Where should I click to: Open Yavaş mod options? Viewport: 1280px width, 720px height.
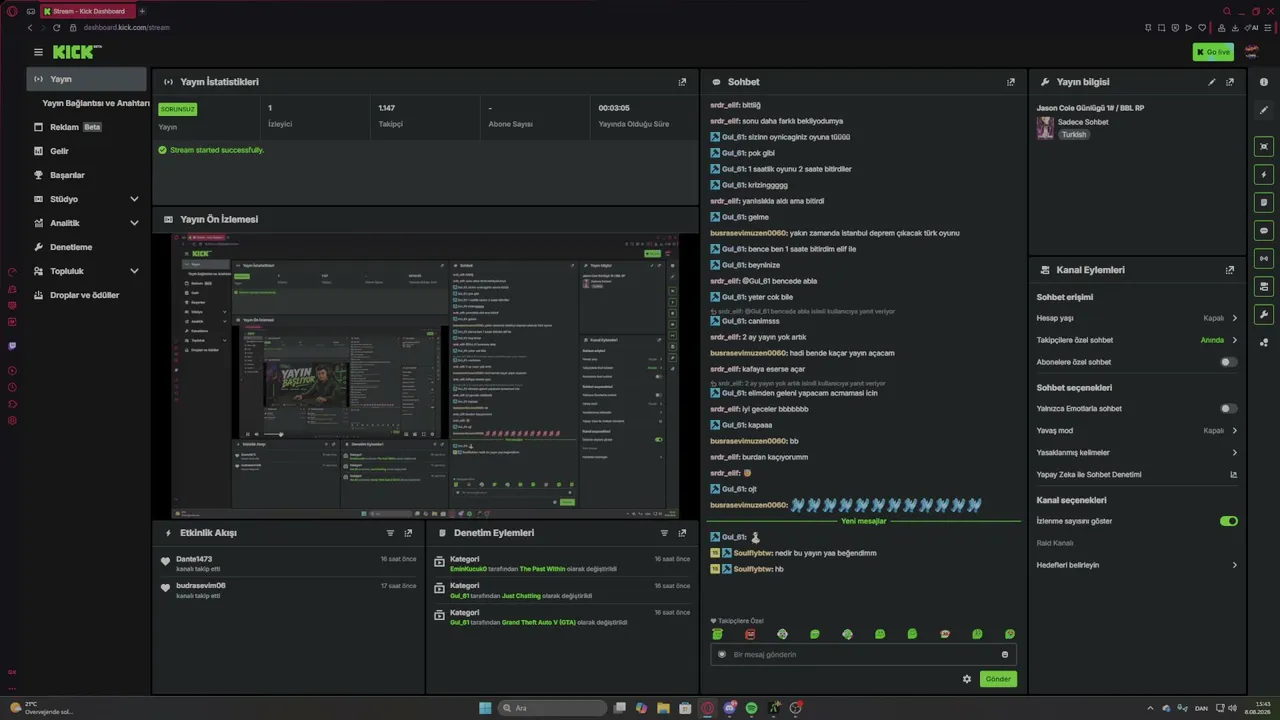point(1137,431)
